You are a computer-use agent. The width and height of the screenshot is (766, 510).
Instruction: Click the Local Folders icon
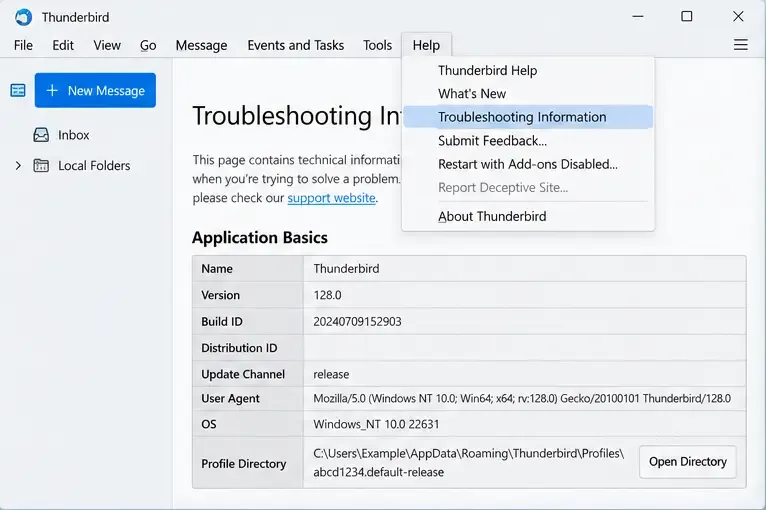coord(41,166)
